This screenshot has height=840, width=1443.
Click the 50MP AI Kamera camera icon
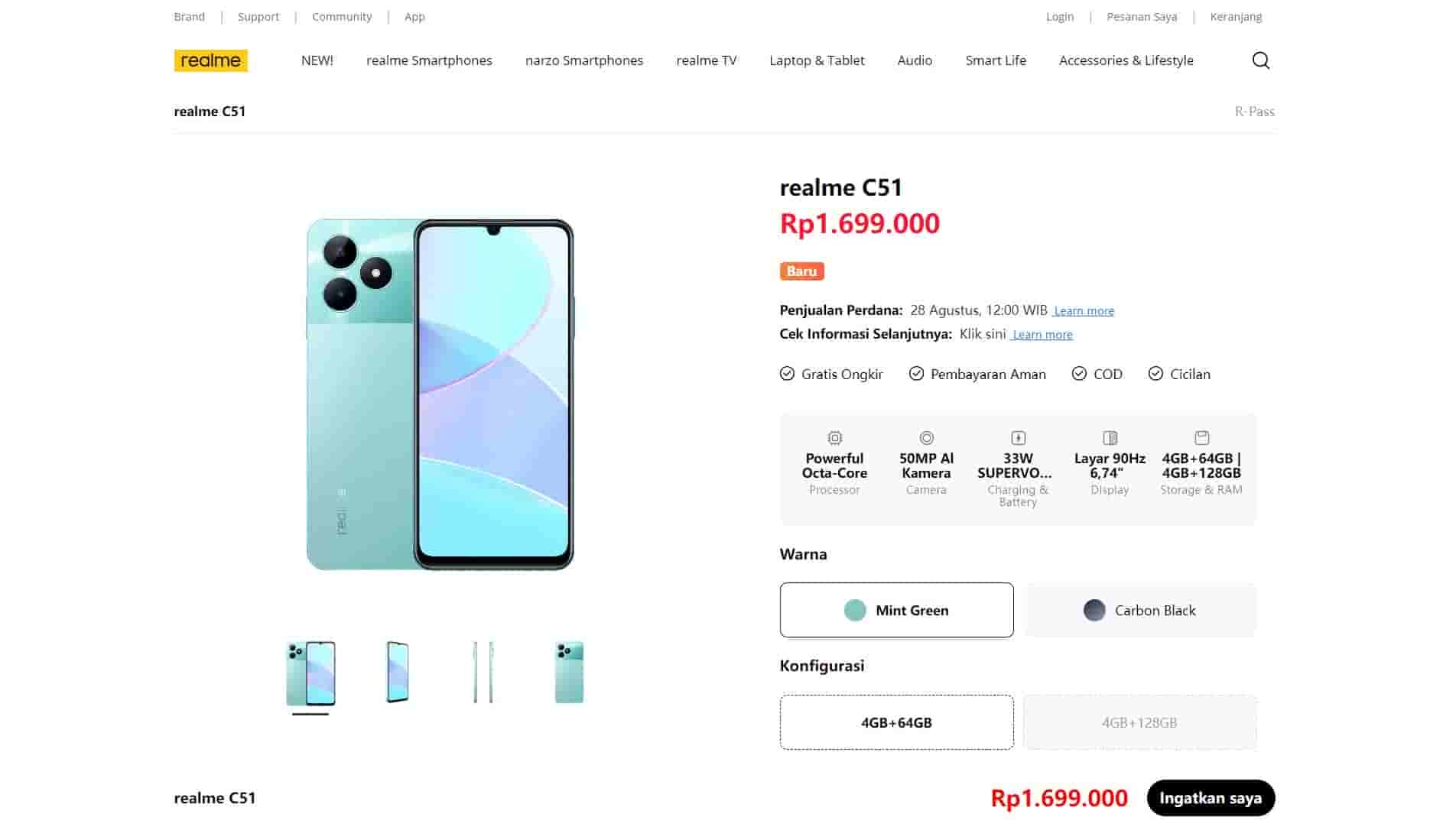point(926,438)
